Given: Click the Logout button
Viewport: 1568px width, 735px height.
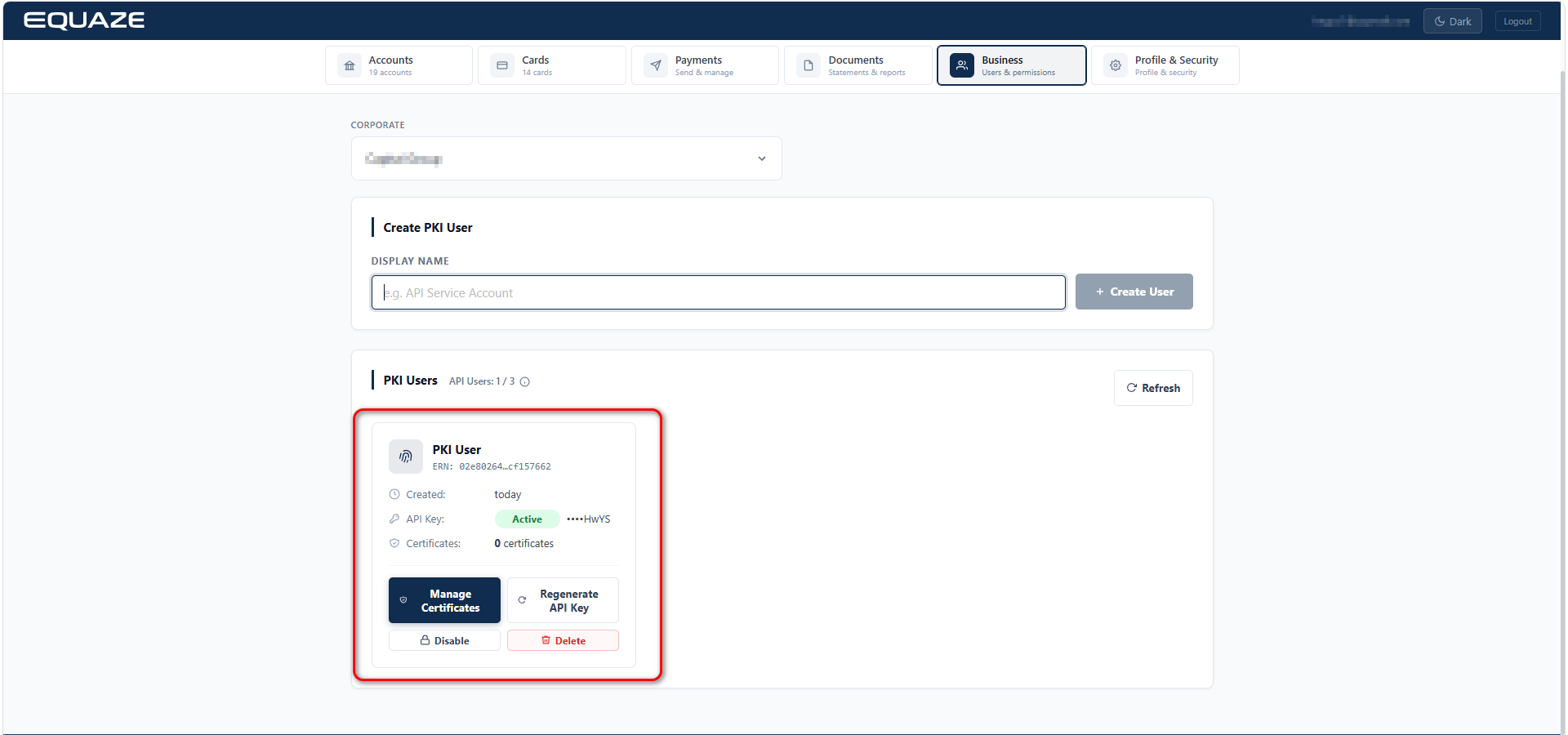Looking at the screenshot, I should pos(1517,21).
